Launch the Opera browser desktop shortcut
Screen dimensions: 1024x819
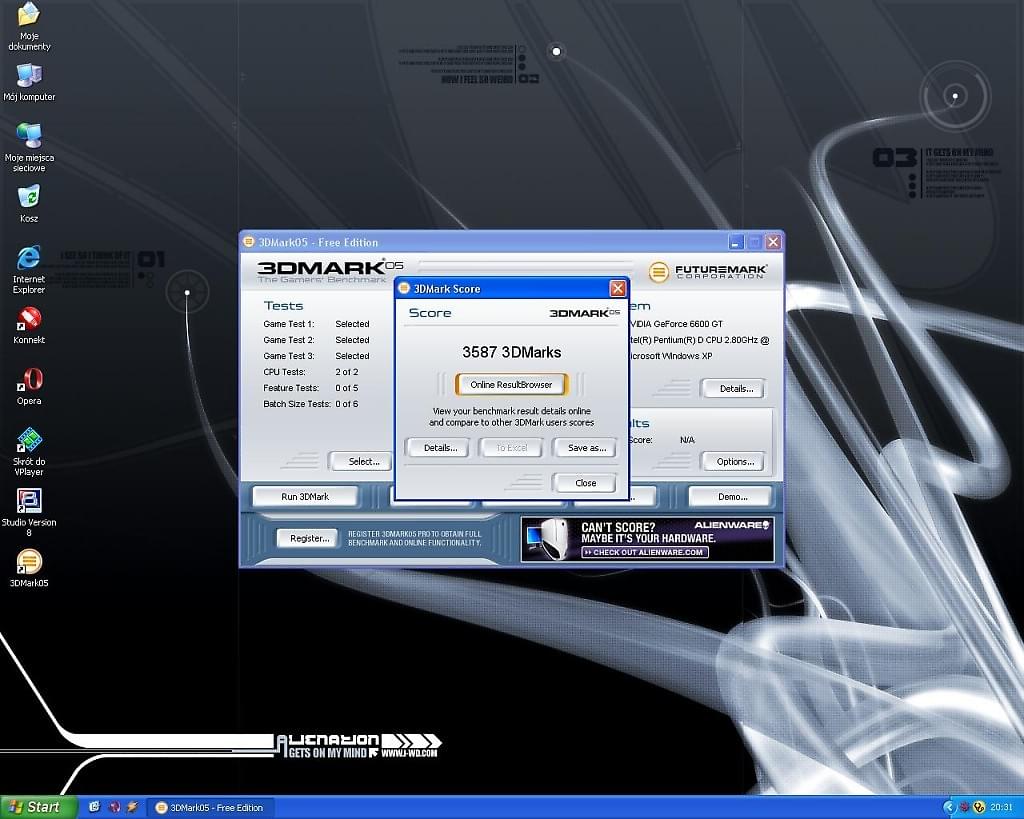[x=29, y=386]
